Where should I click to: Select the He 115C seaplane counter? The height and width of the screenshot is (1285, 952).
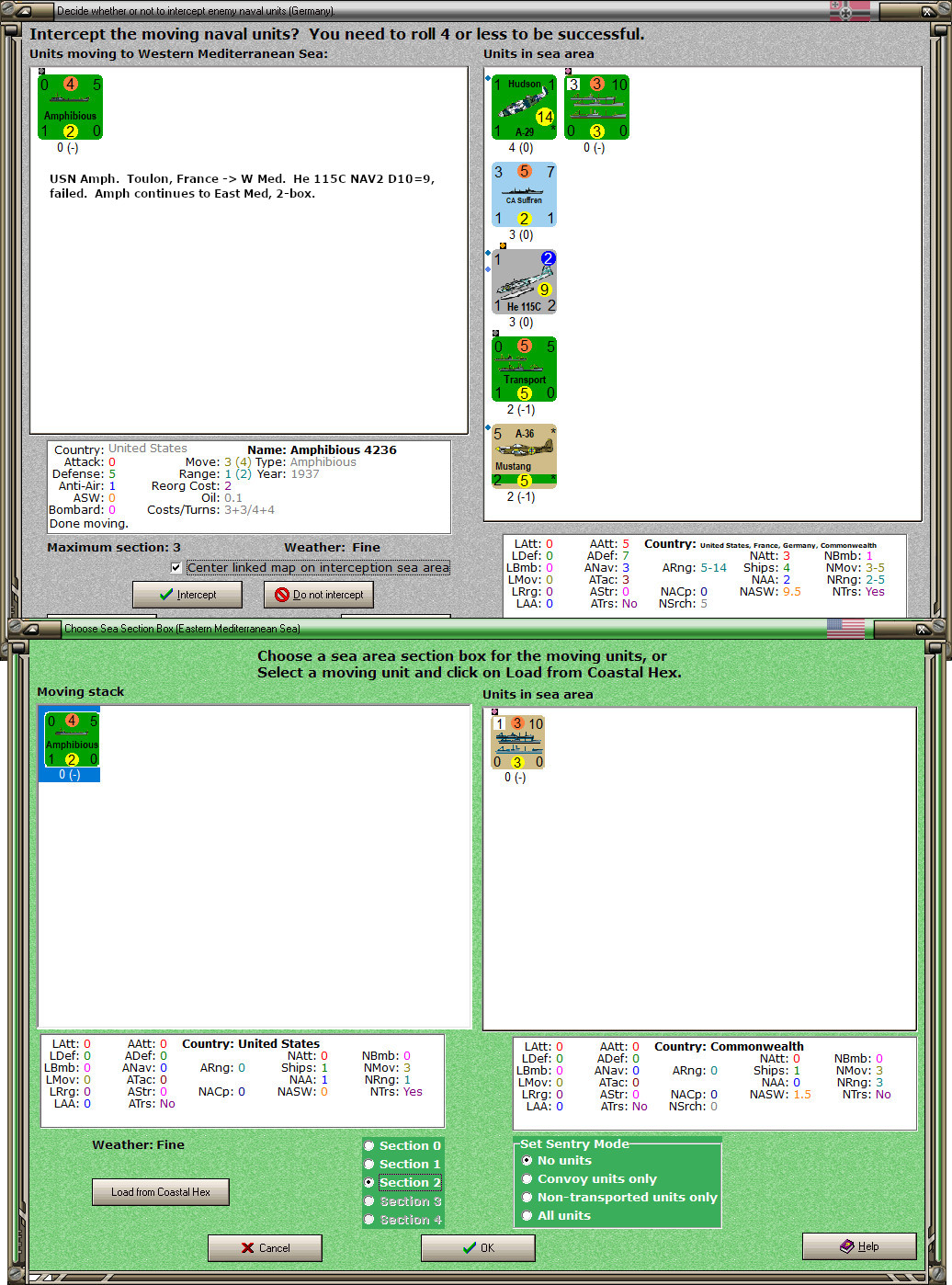pos(523,280)
